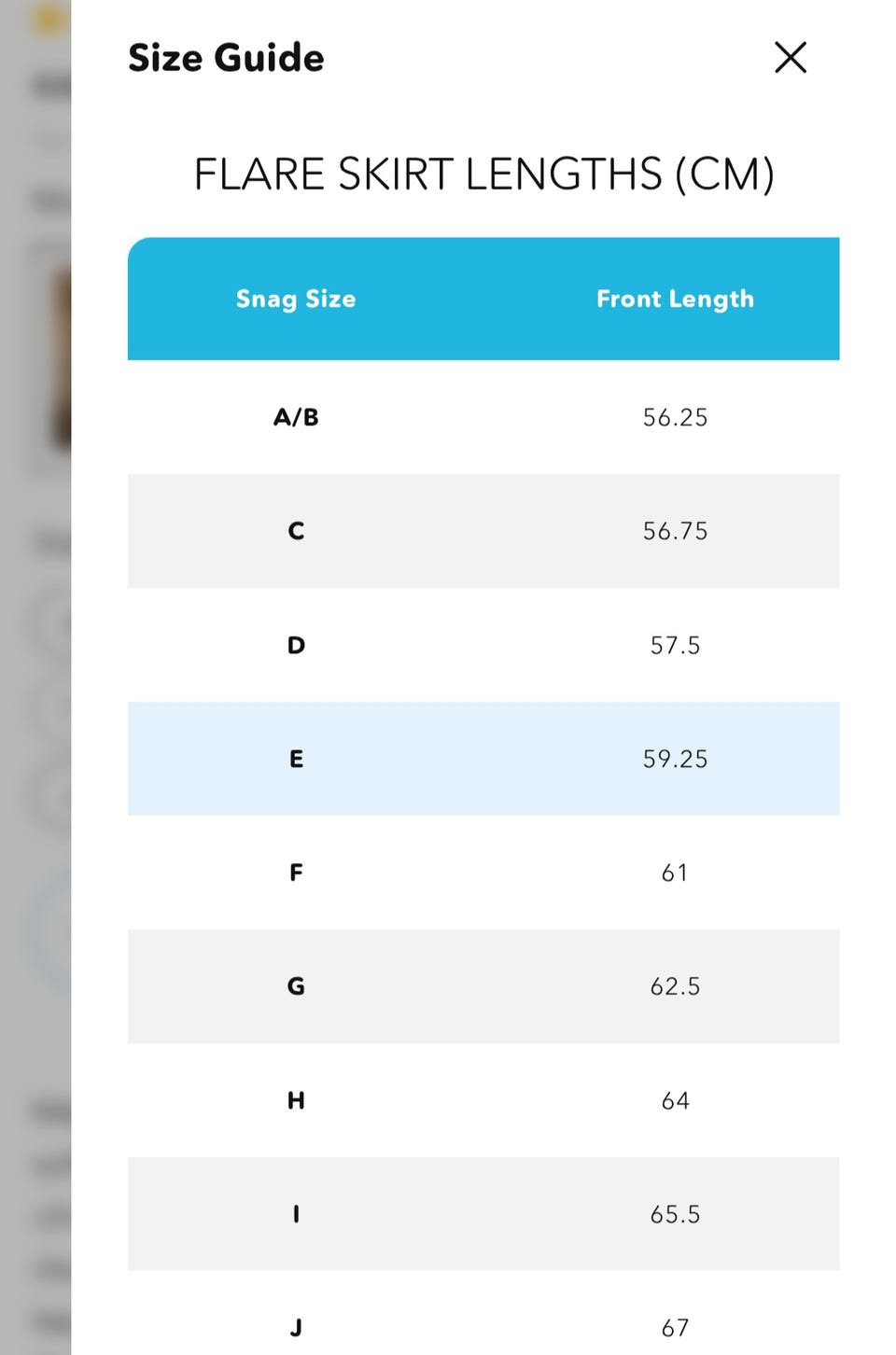
Task: Click the Flare Skirt Lengths heading
Action: 483,175
